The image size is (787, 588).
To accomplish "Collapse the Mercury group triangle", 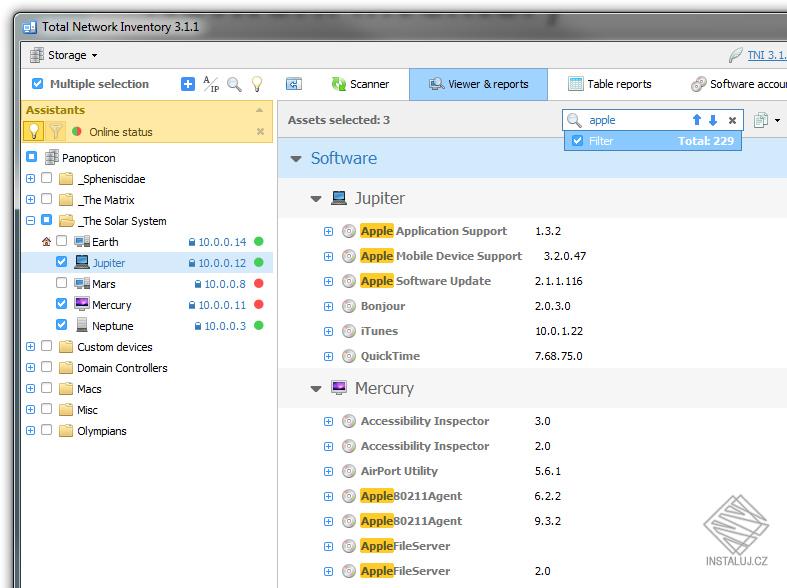I will pyautogui.click(x=316, y=388).
